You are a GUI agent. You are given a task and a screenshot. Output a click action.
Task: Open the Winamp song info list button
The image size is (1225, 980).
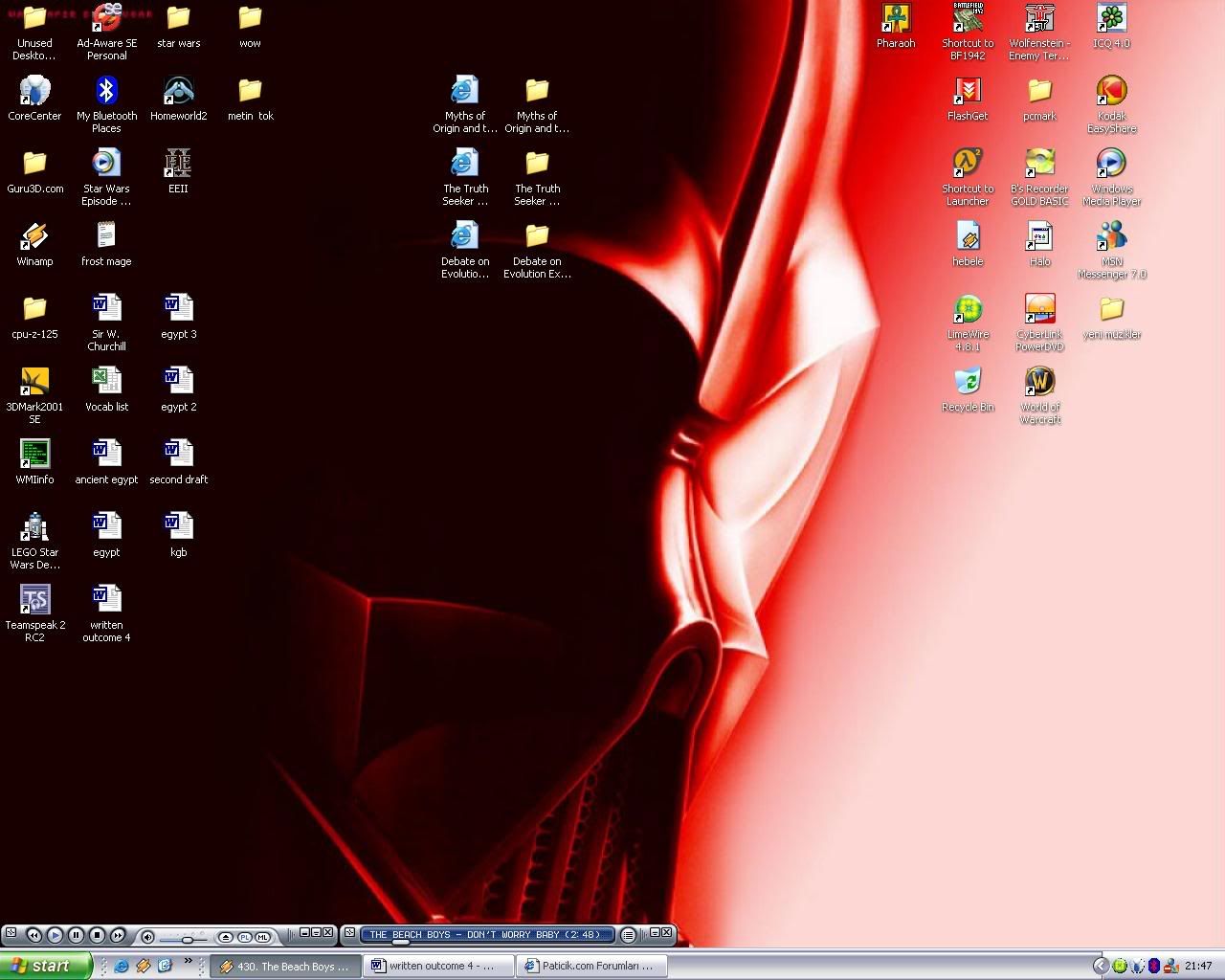[628, 935]
